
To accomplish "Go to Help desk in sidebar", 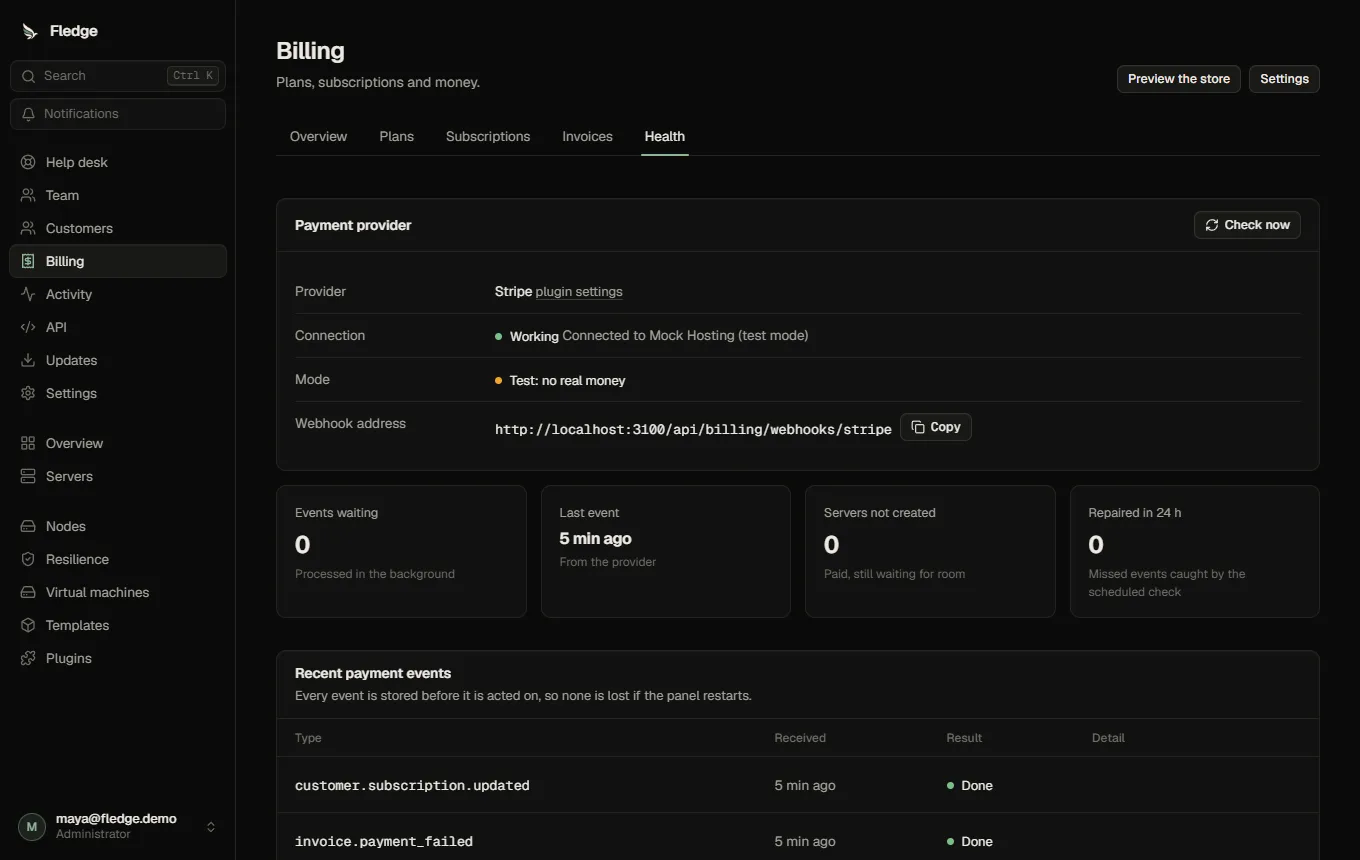I will tap(118, 162).
